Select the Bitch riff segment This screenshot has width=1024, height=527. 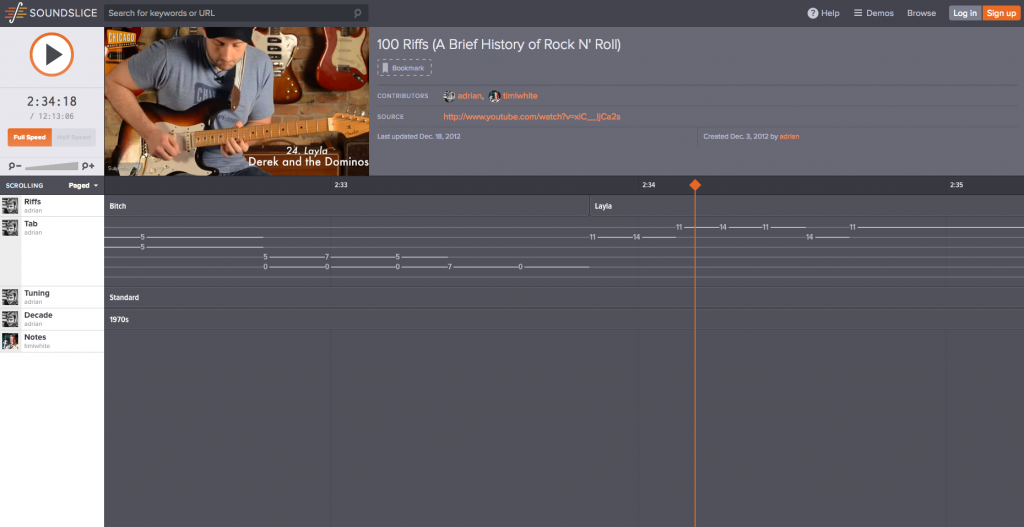click(x=347, y=206)
